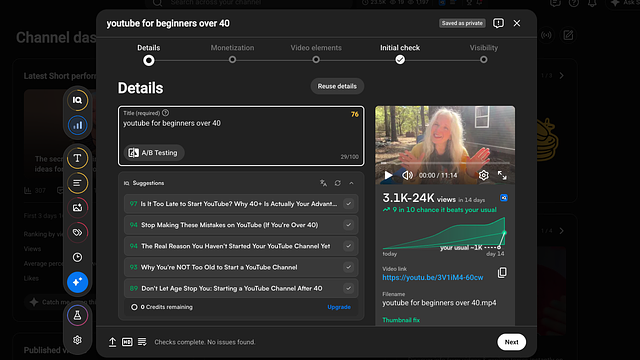640x360 pixels.
Task: Click the Next button
Action: pos(511,342)
